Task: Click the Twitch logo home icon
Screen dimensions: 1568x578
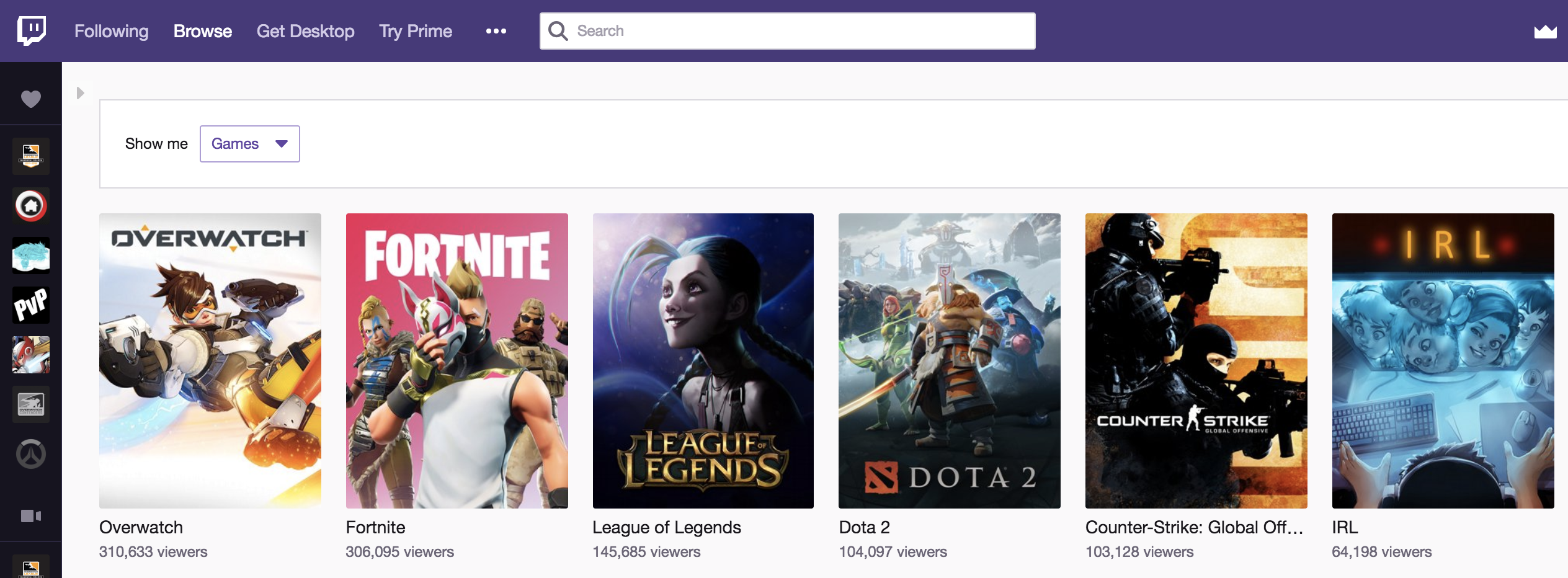Action: tap(31, 30)
